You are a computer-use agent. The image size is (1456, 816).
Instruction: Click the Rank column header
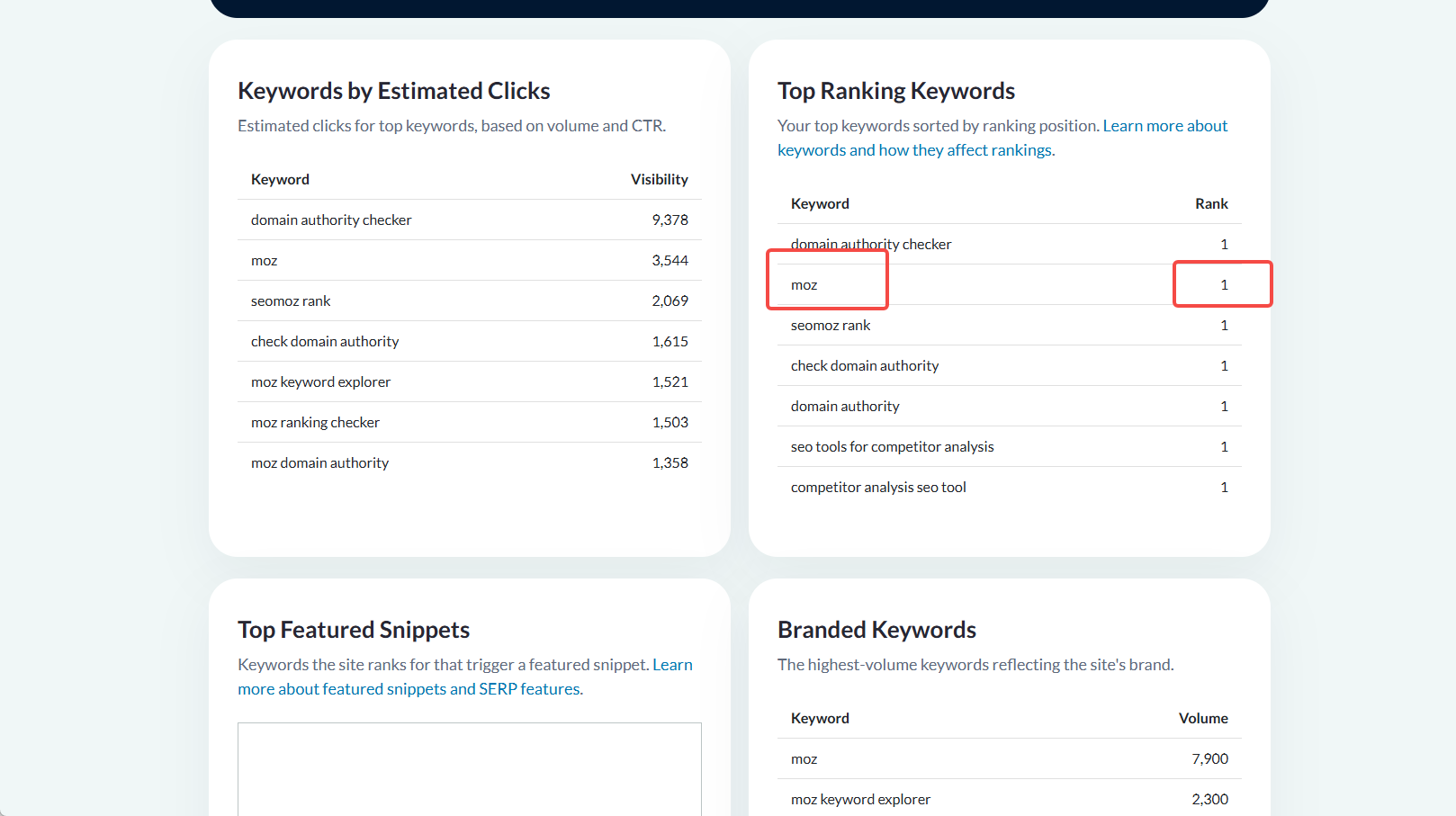pos(1211,204)
